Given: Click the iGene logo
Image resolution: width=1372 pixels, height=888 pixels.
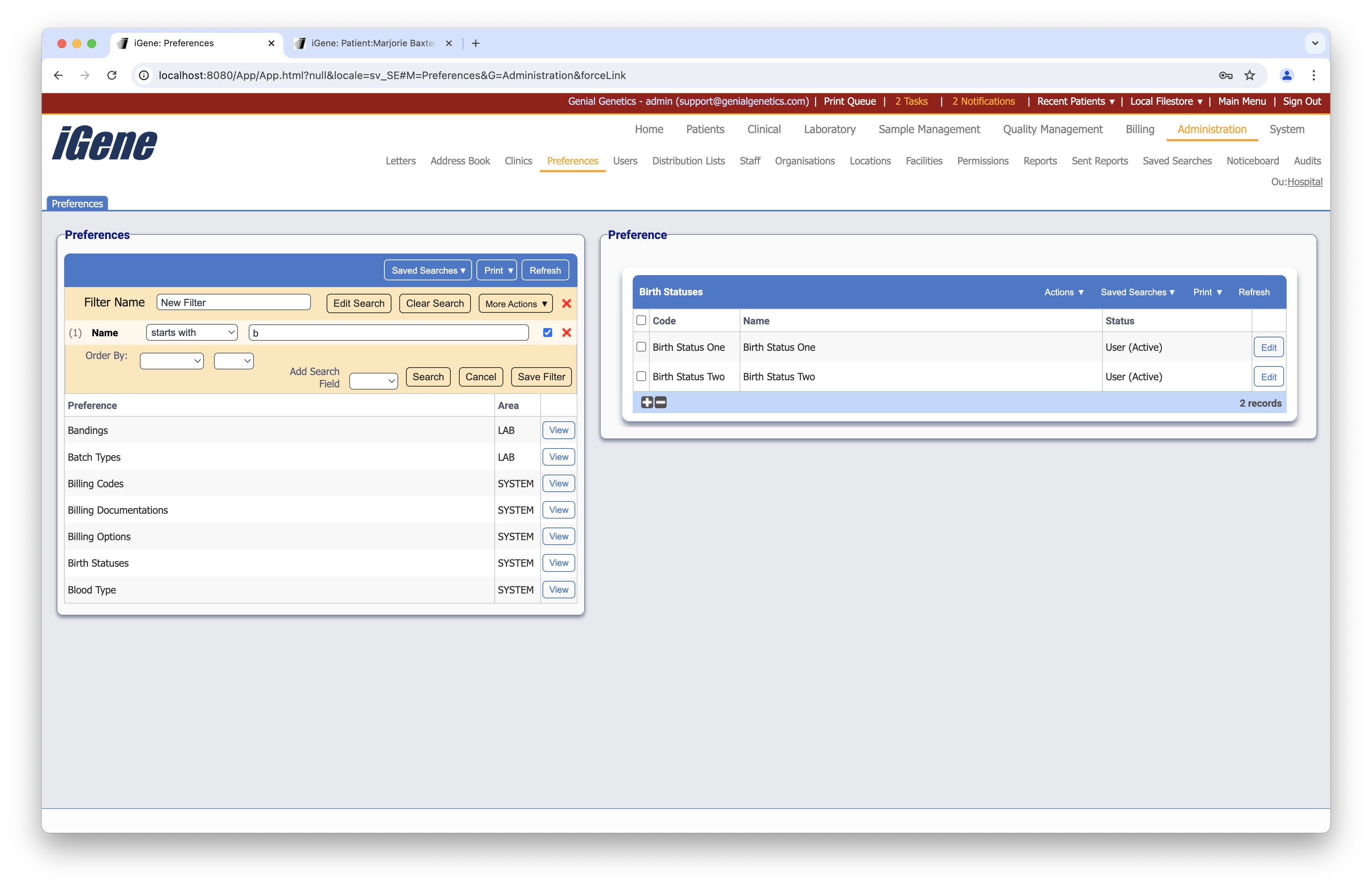Looking at the screenshot, I should coord(105,143).
